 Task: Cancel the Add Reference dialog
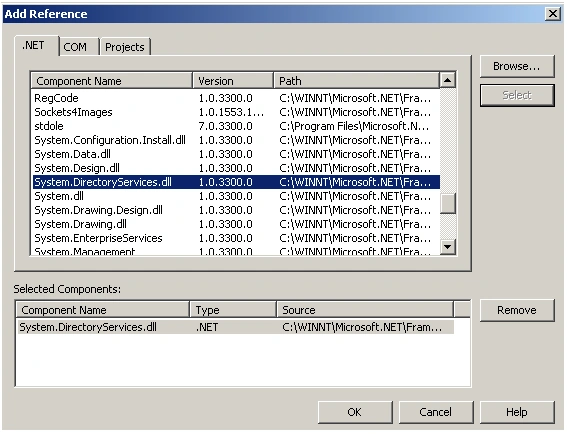(x=436, y=412)
